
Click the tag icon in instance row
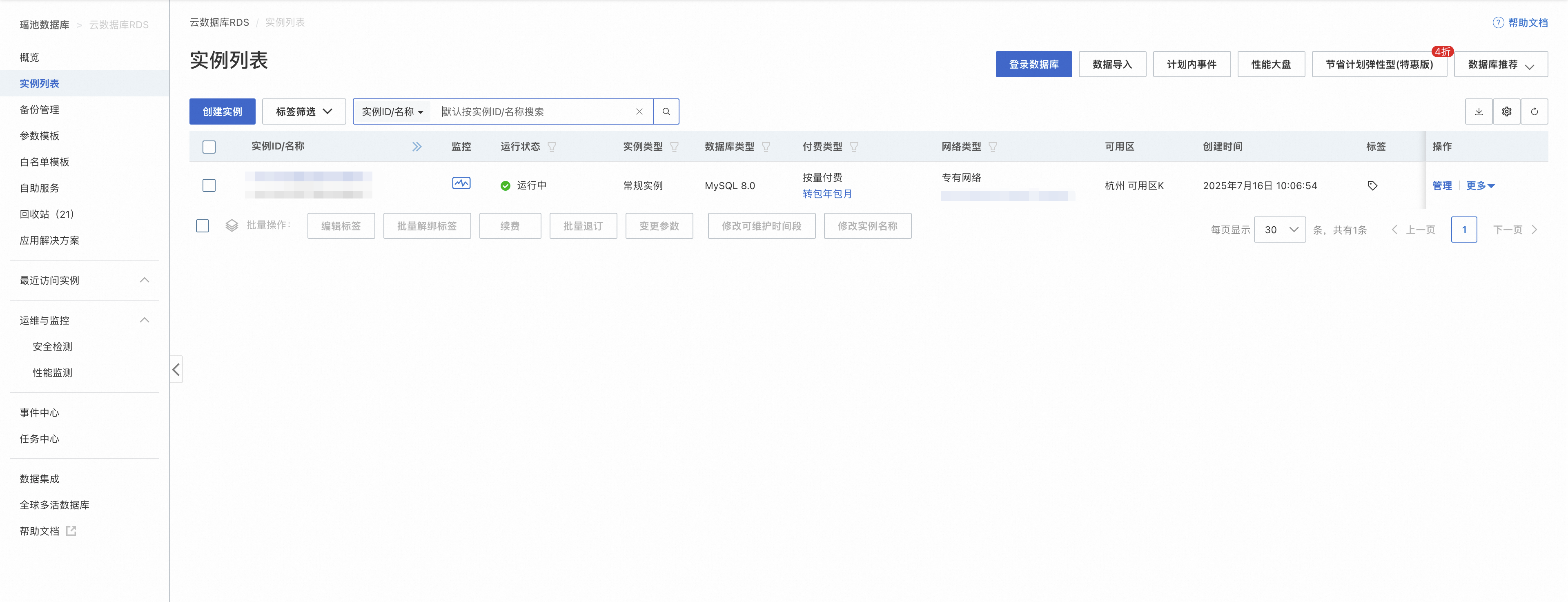pyautogui.click(x=1372, y=186)
